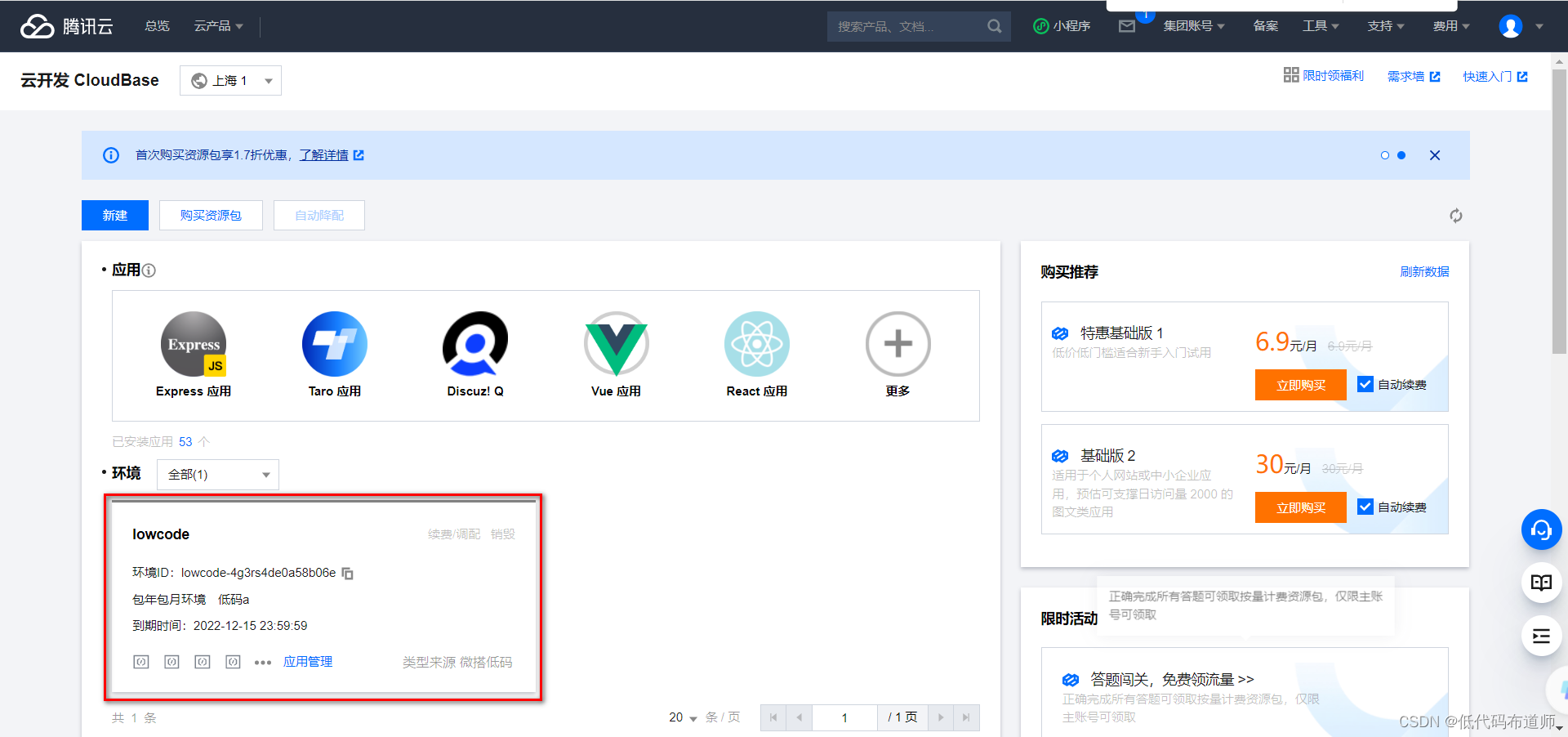Click the refresh icon above purchase panel
Screen dimensions: 1568x737
pos(1456,216)
